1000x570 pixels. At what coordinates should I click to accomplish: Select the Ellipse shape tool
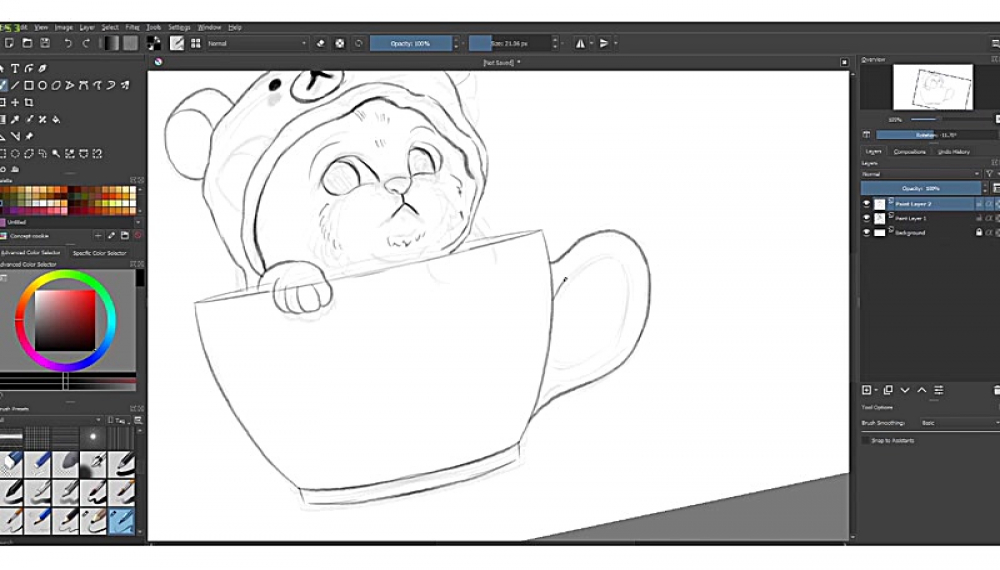[42, 85]
